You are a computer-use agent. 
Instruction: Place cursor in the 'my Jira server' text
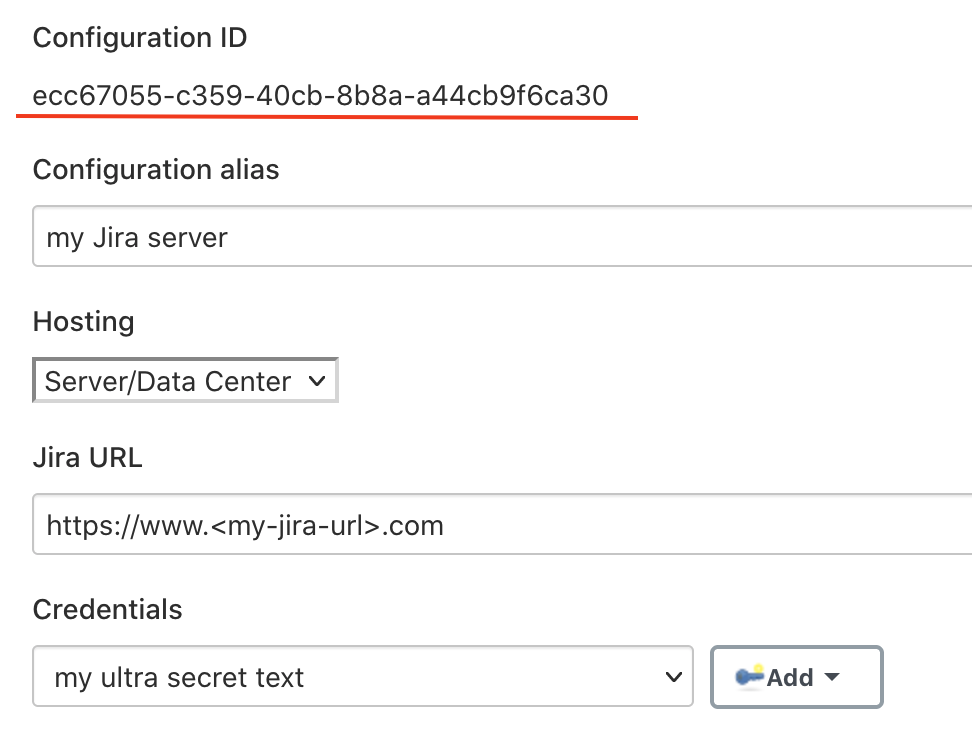pyautogui.click(x=137, y=238)
